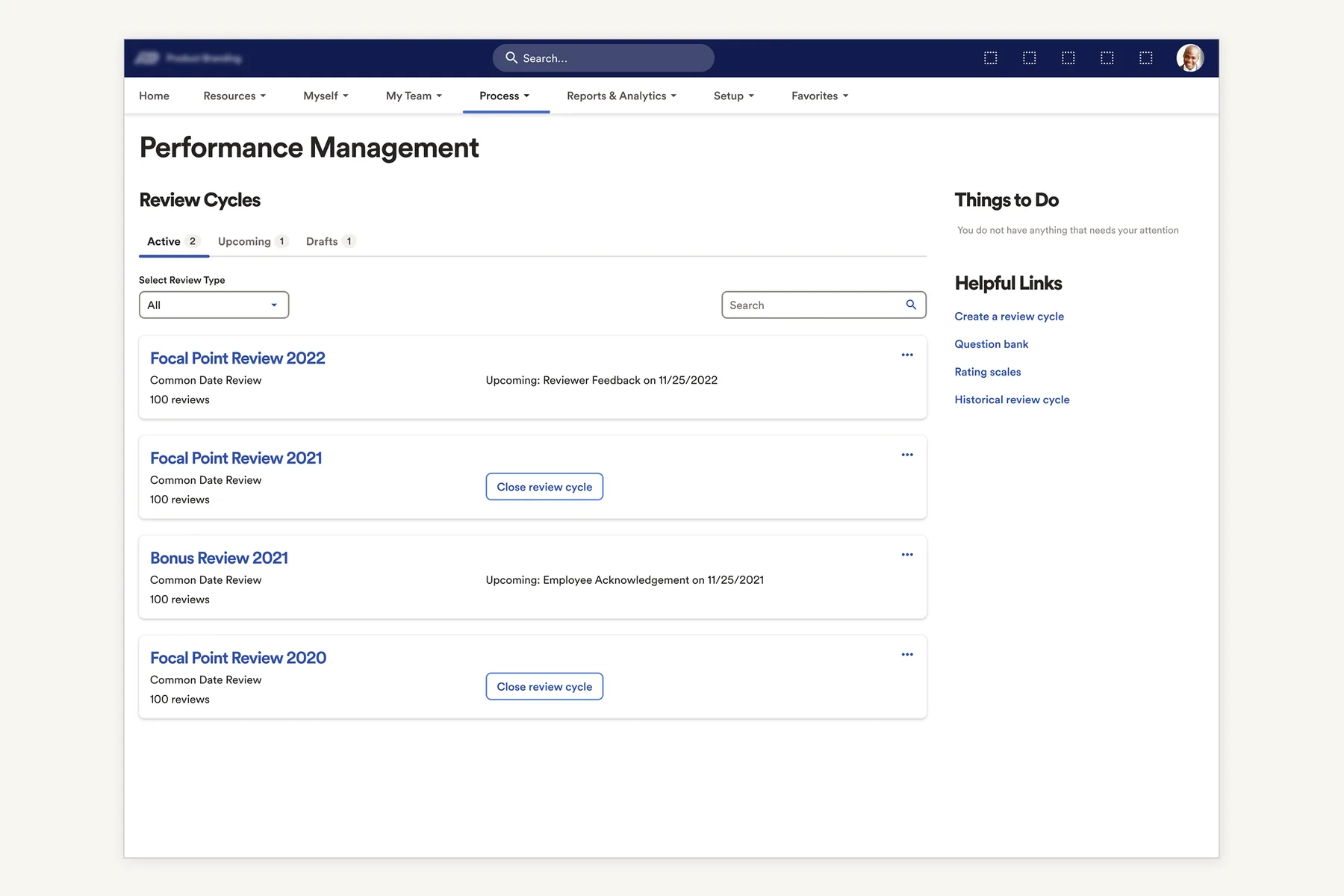Click the review cycles Search input
The width and height of the screenshot is (1344, 896).
(x=824, y=305)
